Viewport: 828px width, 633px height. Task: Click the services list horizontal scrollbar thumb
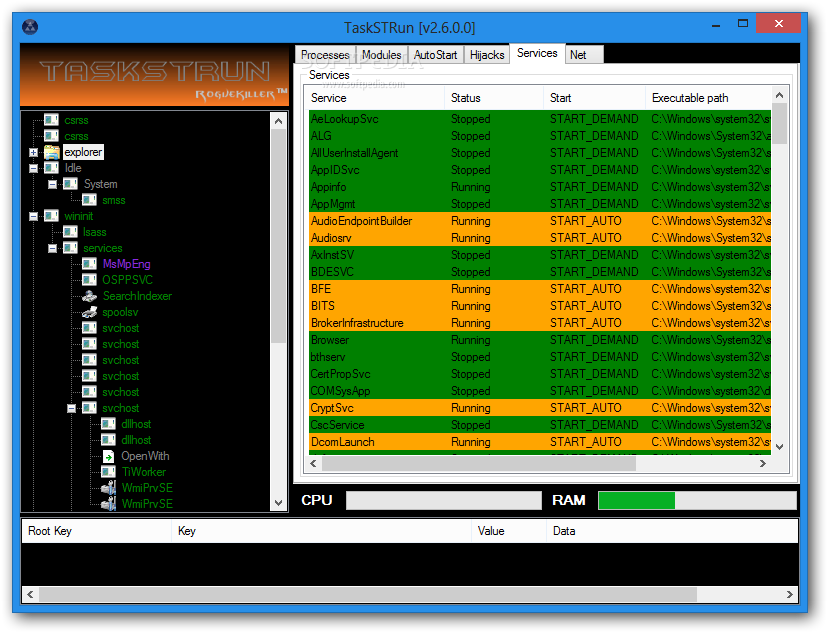pos(478,464)
